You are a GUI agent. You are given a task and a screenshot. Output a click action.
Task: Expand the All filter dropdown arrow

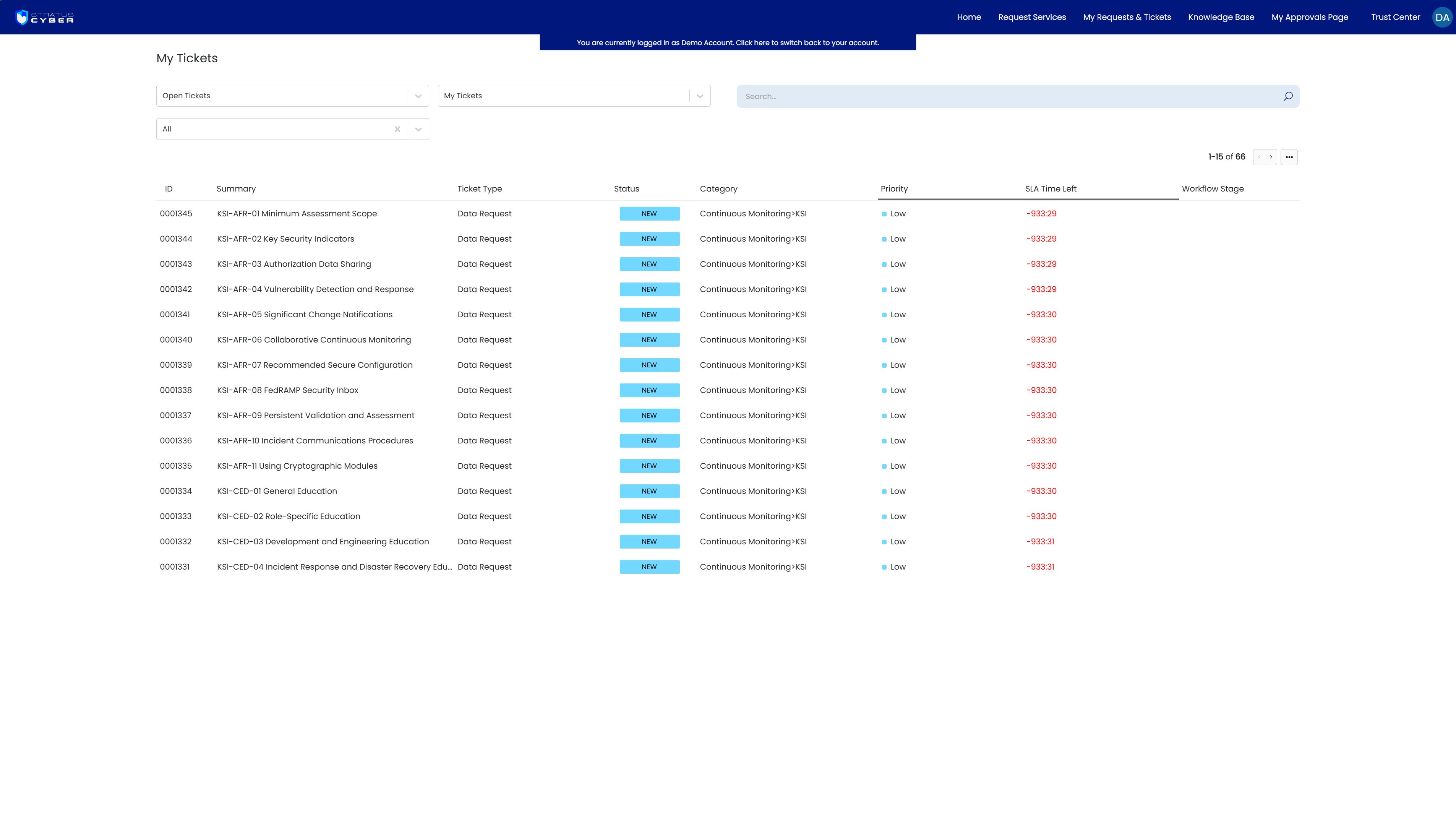418,129
